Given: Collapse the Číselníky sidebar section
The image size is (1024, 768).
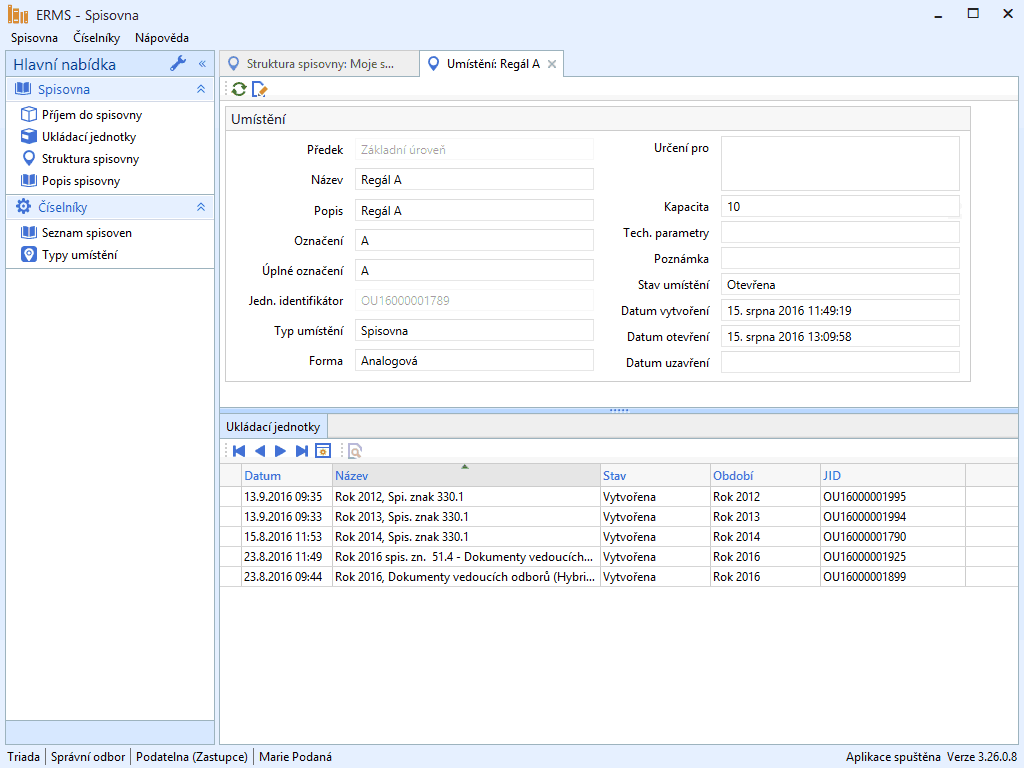Looking at the screenshot, I should (x=200, y=207).
